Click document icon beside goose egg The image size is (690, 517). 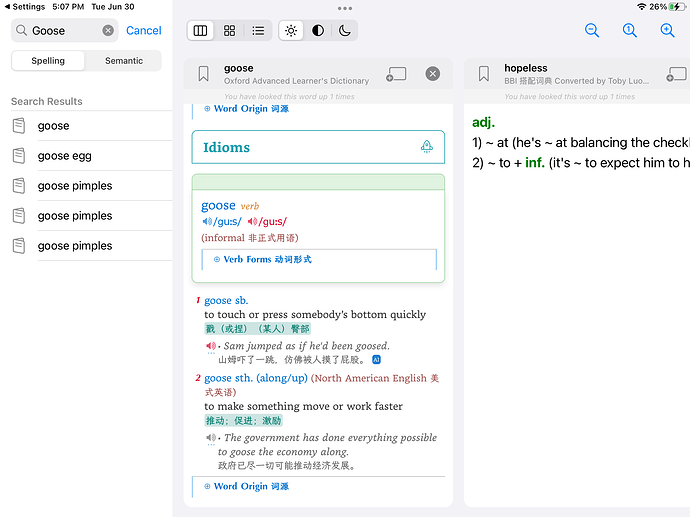[19, 156]
